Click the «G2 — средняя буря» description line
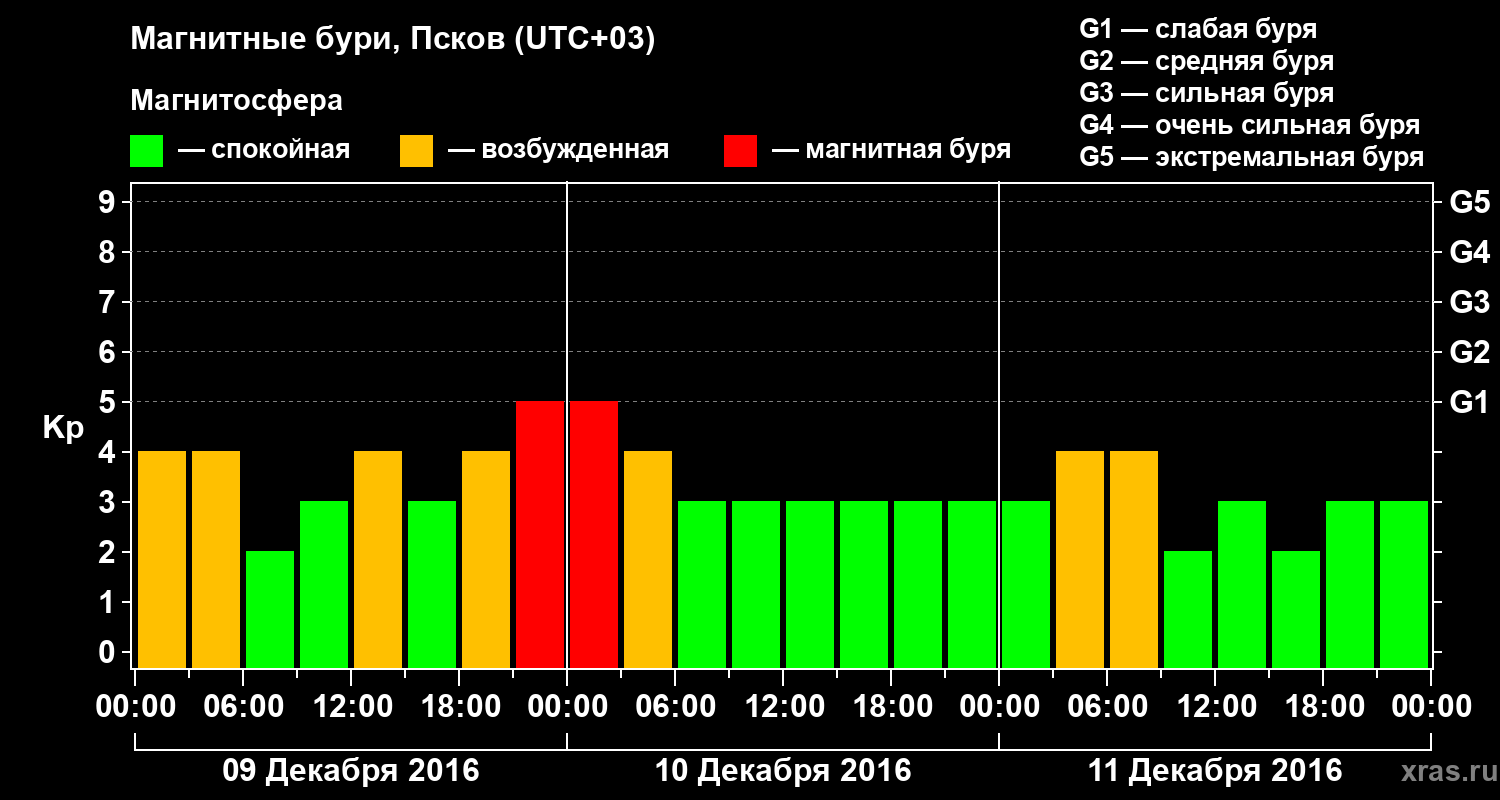 pyautogui.click(x=1207, y=61)
